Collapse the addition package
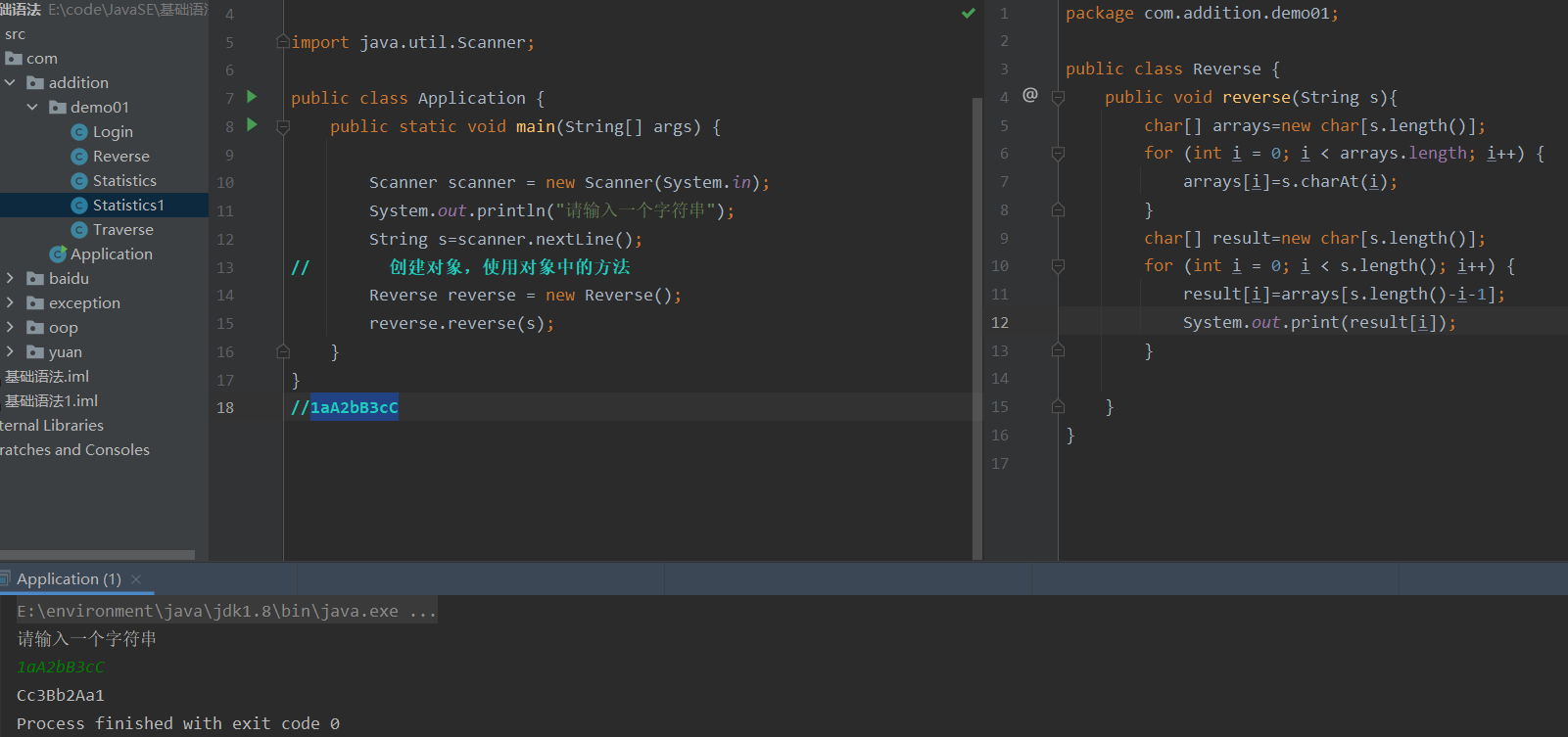 11,83
